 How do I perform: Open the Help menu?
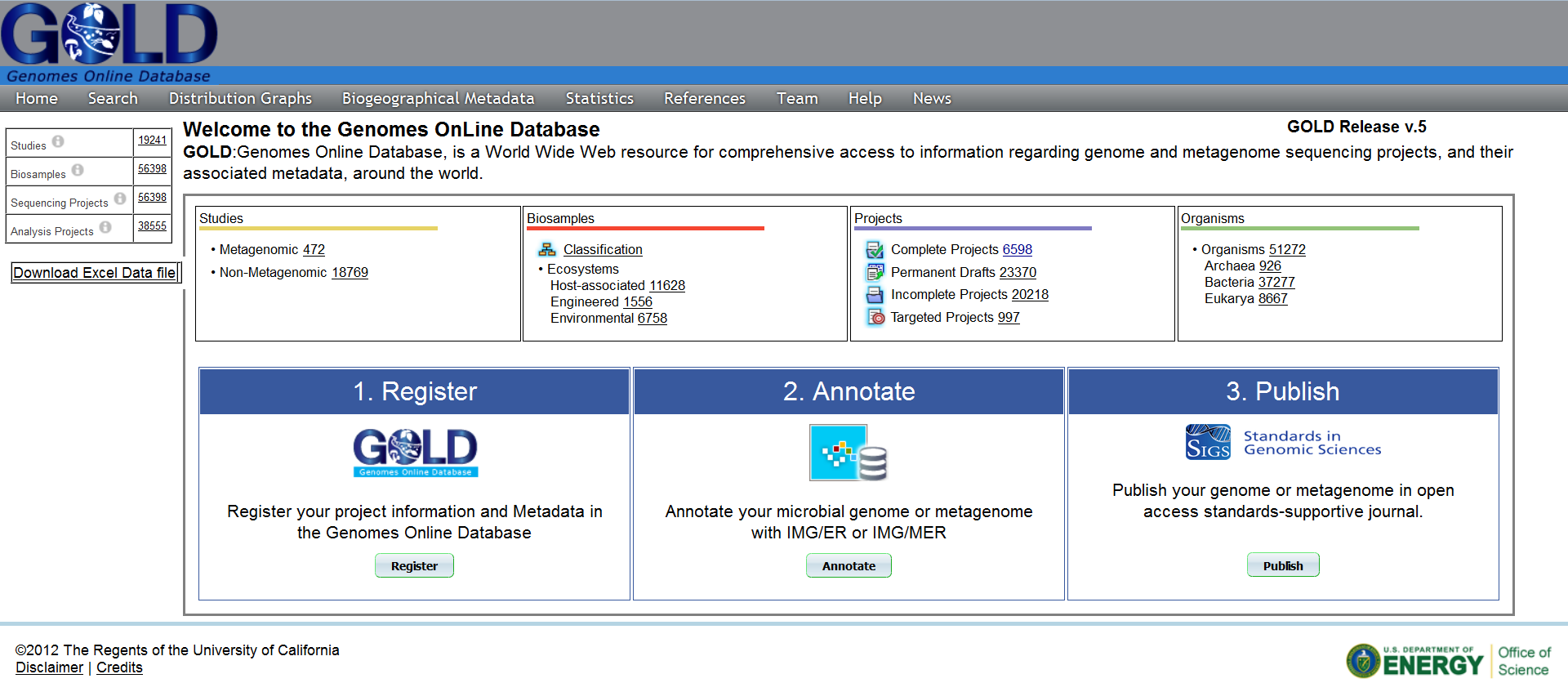865,98
